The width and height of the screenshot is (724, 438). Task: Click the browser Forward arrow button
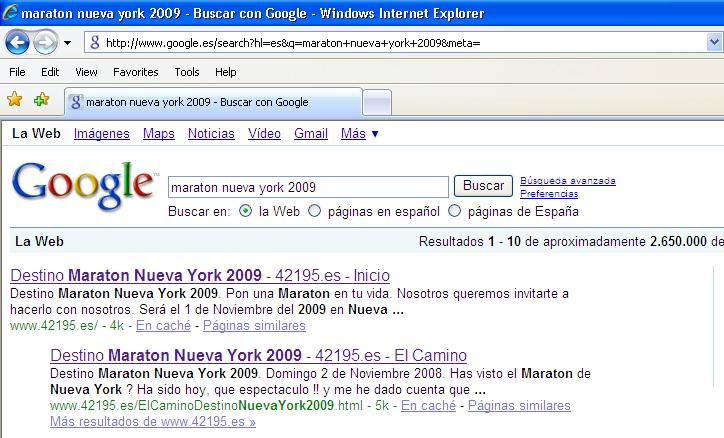pos(45,43)
